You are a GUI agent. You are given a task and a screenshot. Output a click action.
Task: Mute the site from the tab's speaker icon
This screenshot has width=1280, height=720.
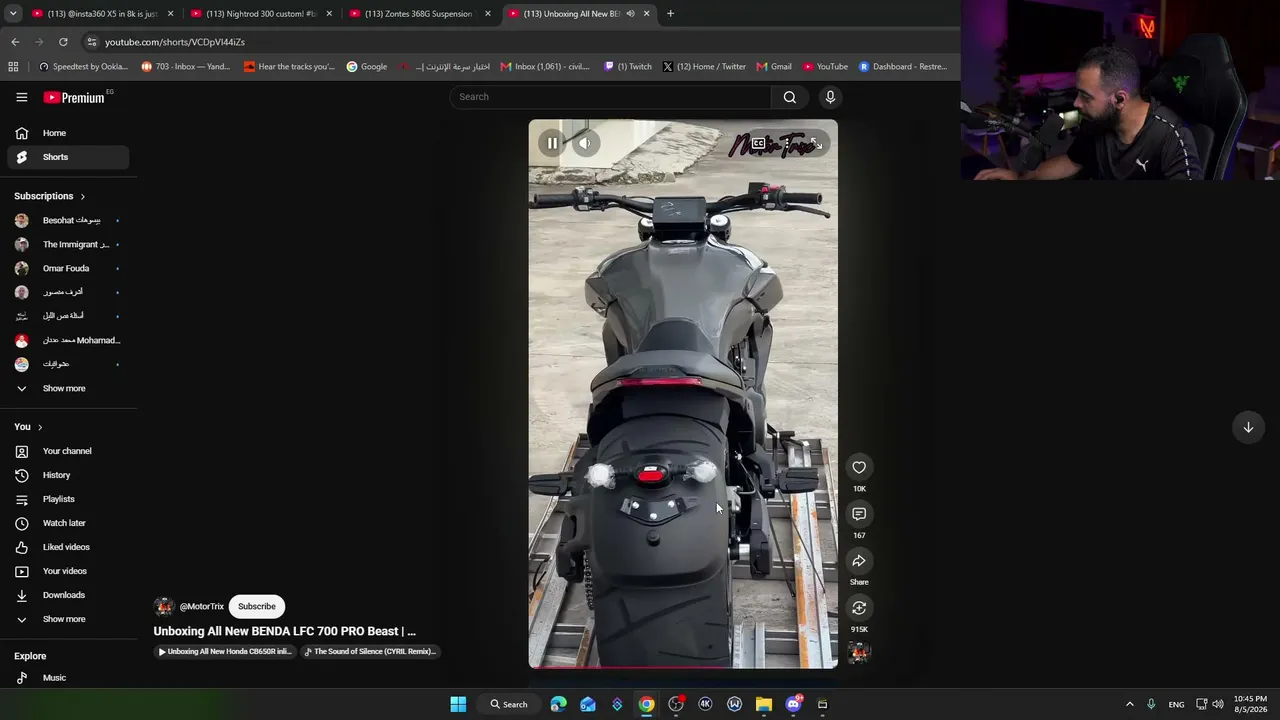click(630, 14)
